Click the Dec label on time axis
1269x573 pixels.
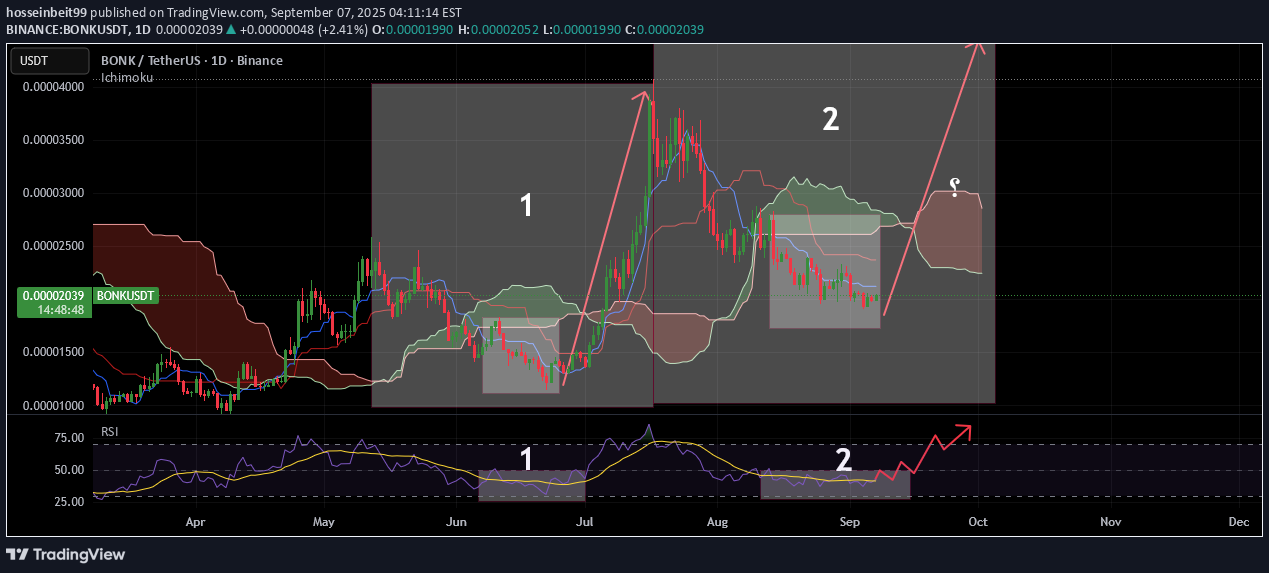(x=1239, y=522)
